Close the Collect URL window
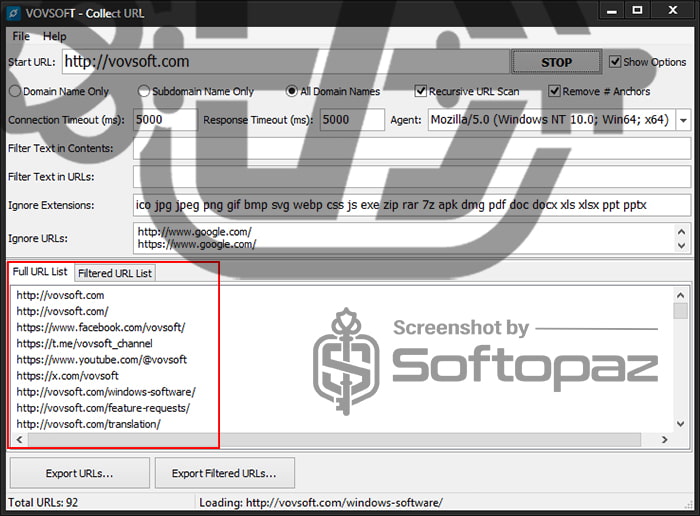 point(673,10)
